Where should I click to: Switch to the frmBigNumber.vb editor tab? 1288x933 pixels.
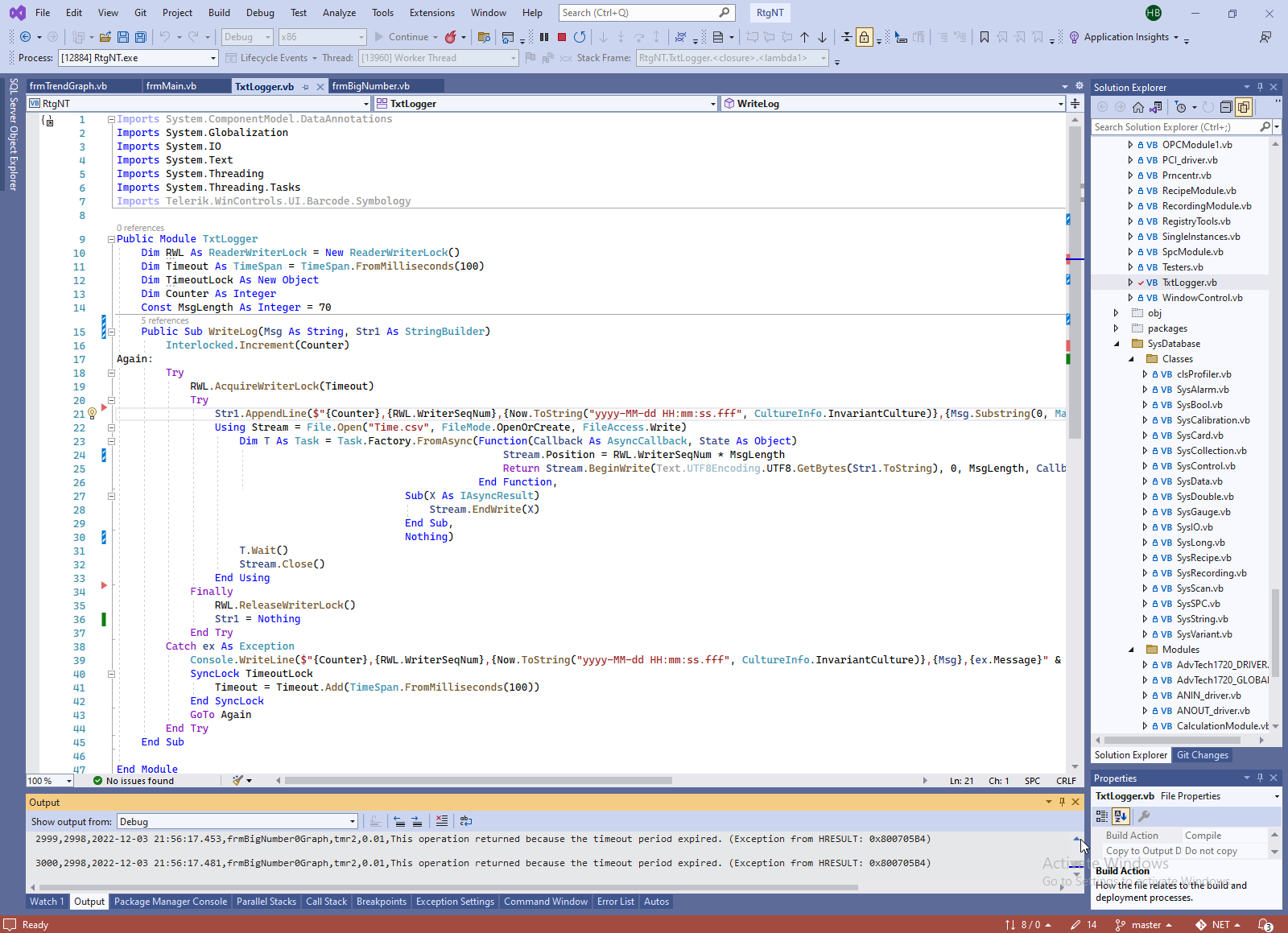(x=370, y=86)
